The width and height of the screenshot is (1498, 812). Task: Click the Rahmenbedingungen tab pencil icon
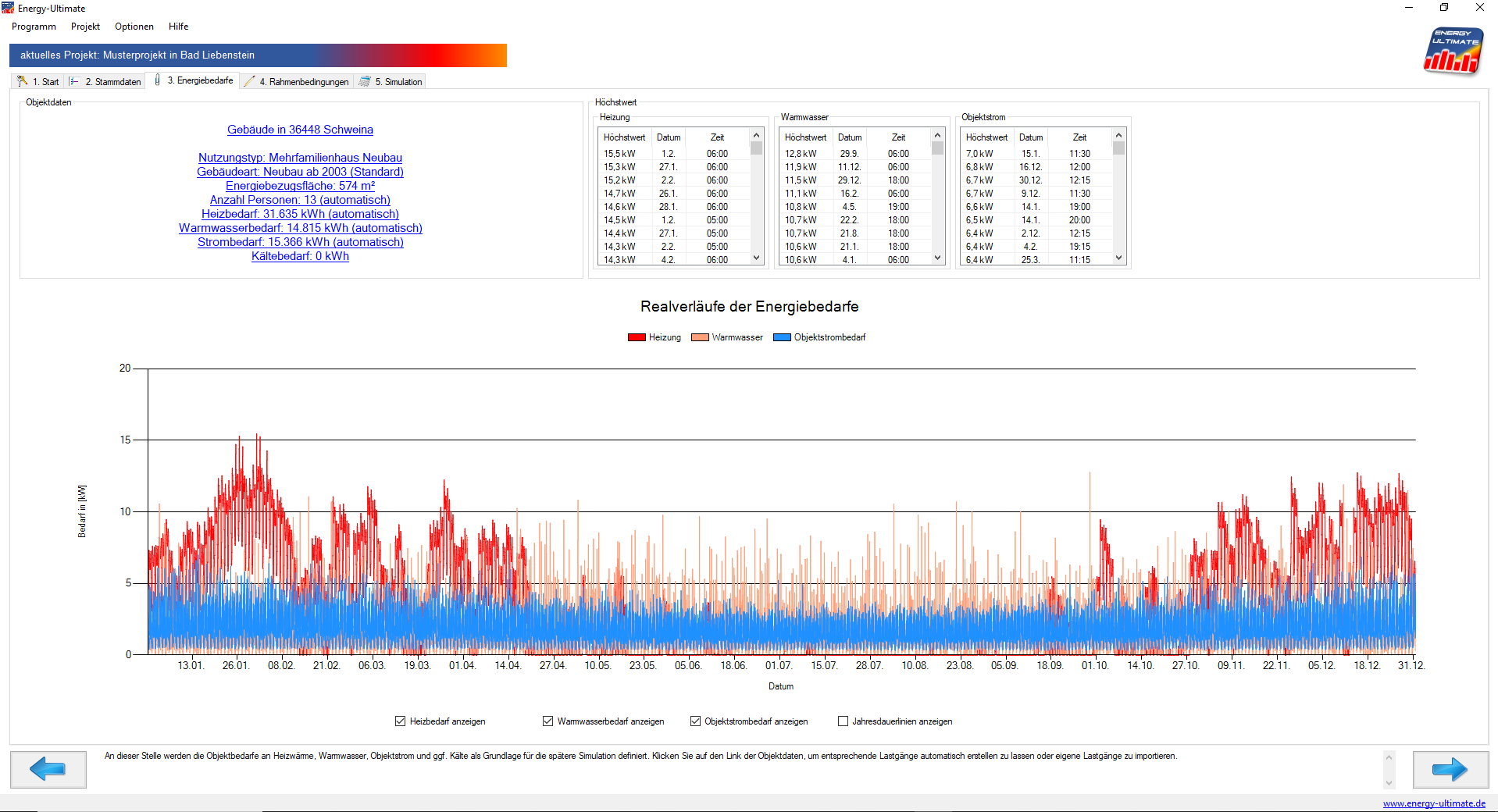[x=249, y=81]
